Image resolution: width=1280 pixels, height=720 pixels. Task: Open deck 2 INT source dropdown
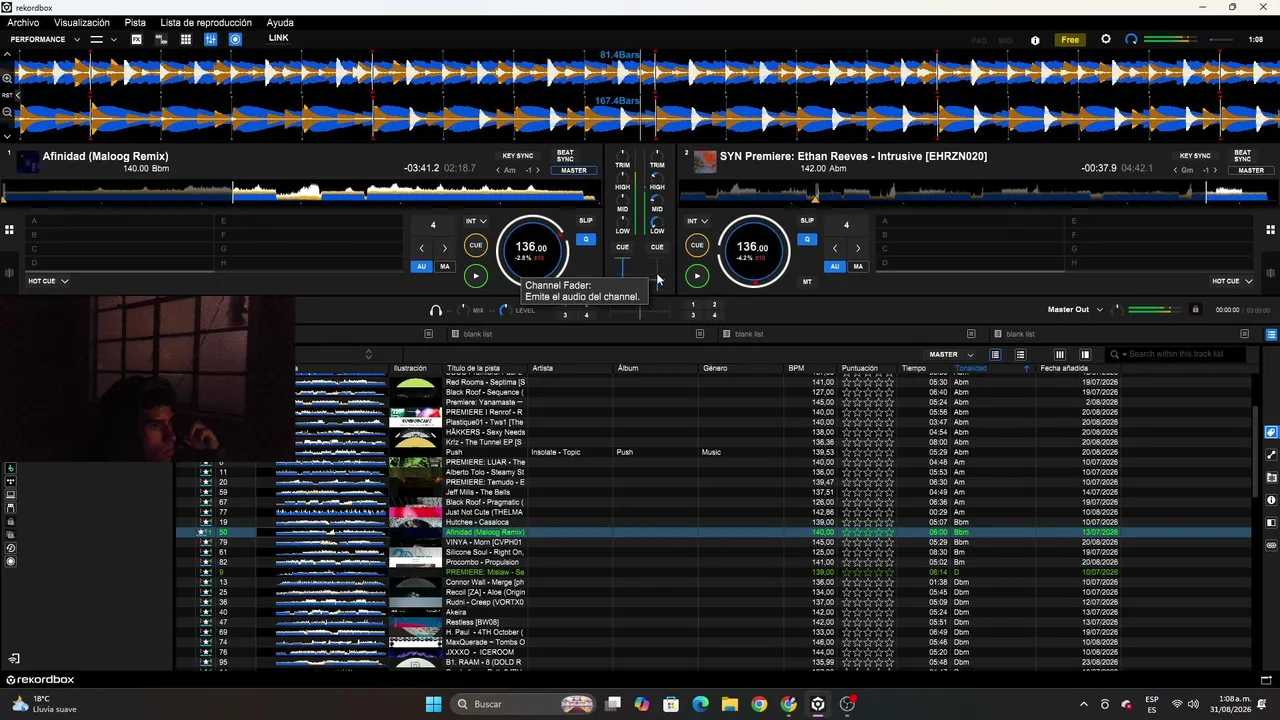point(697,221)
